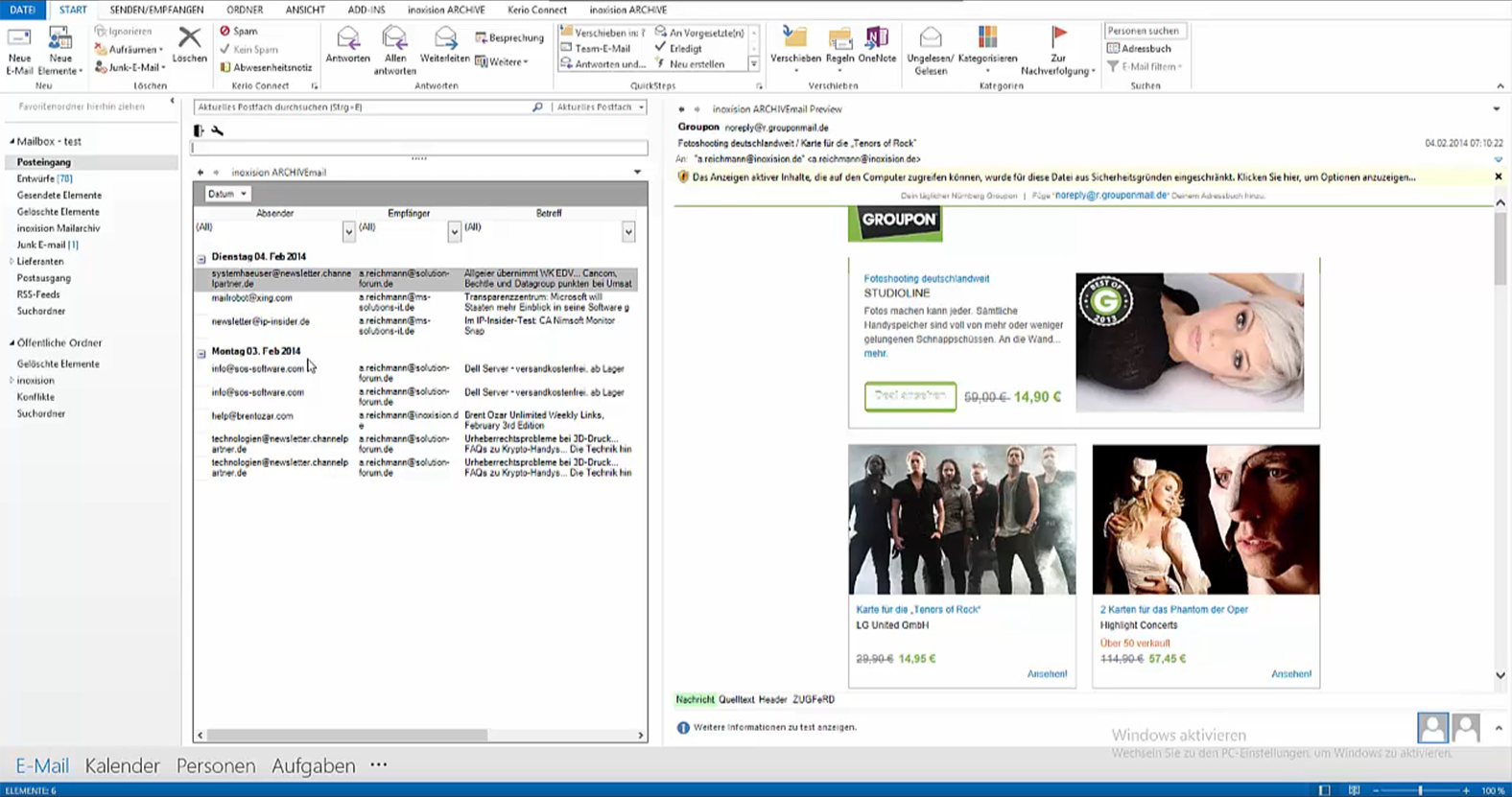Open the Absender filter dropdown

[348, 231]
